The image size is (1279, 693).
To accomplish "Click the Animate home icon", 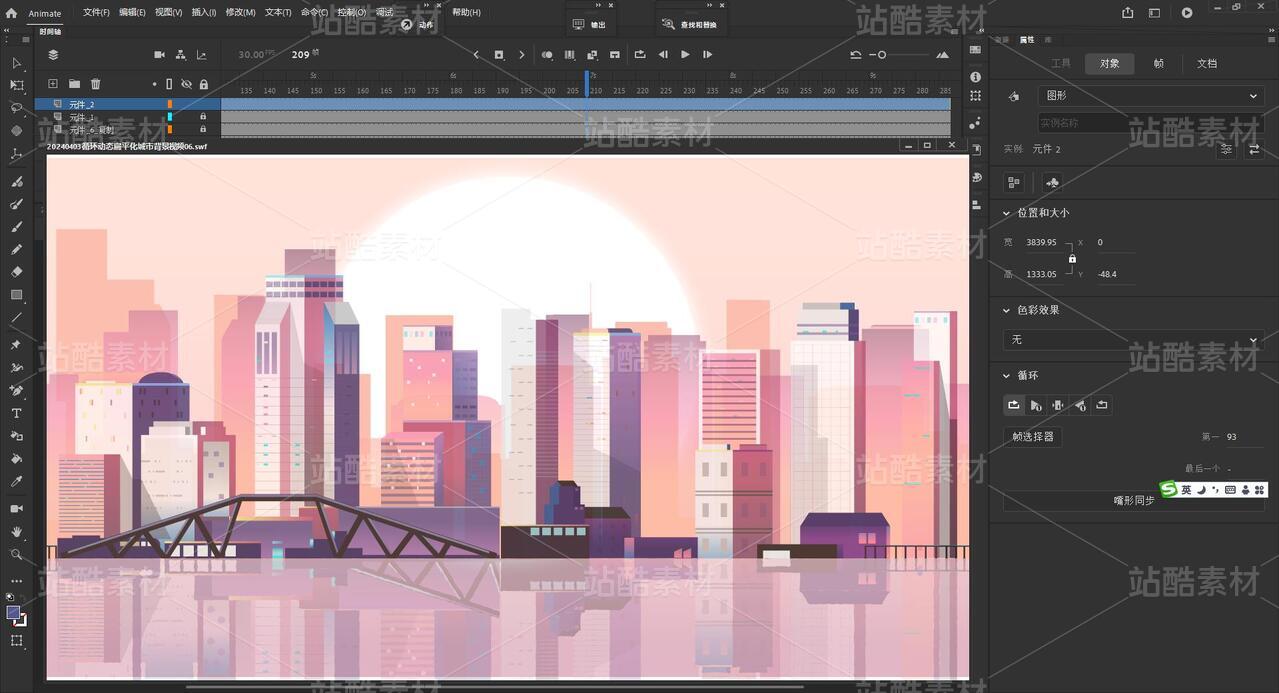I will (x=11, y=13).
